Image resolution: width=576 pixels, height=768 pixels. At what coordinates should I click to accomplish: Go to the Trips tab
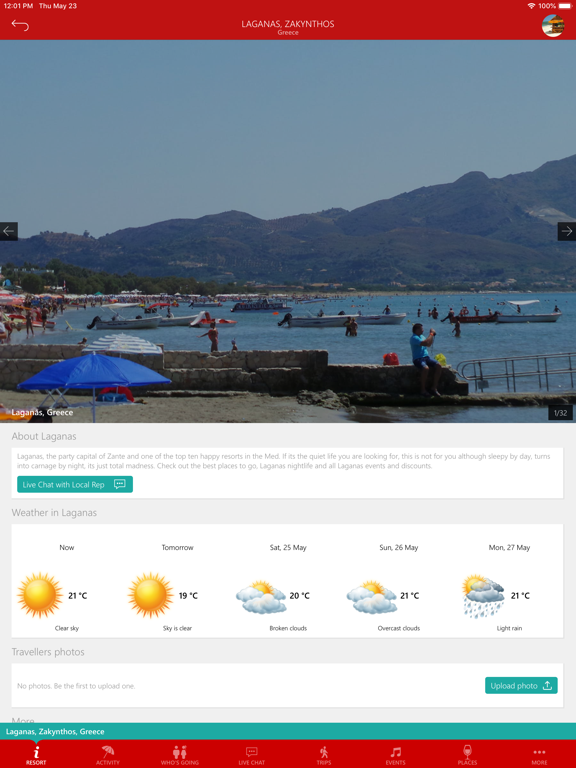[324, 755]
